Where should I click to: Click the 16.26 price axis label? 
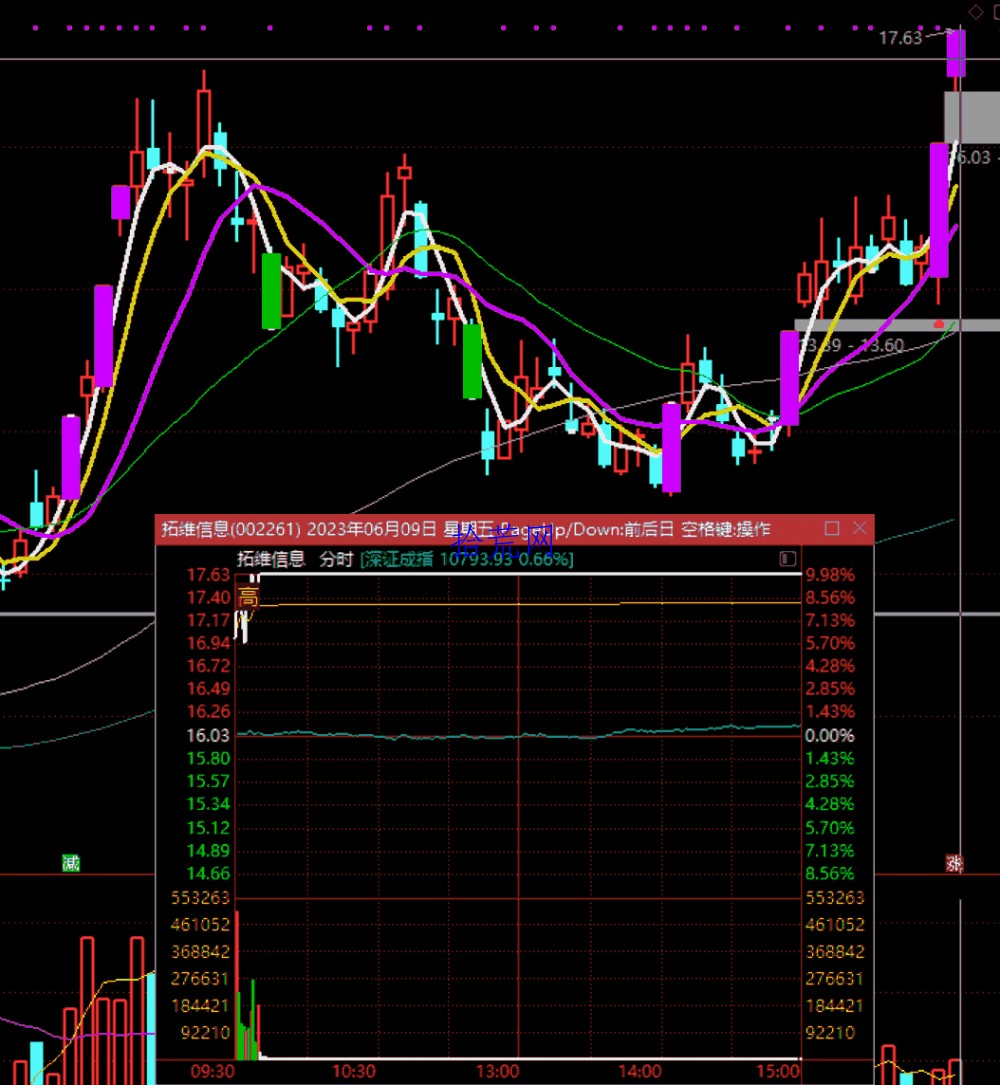(208, 711)
